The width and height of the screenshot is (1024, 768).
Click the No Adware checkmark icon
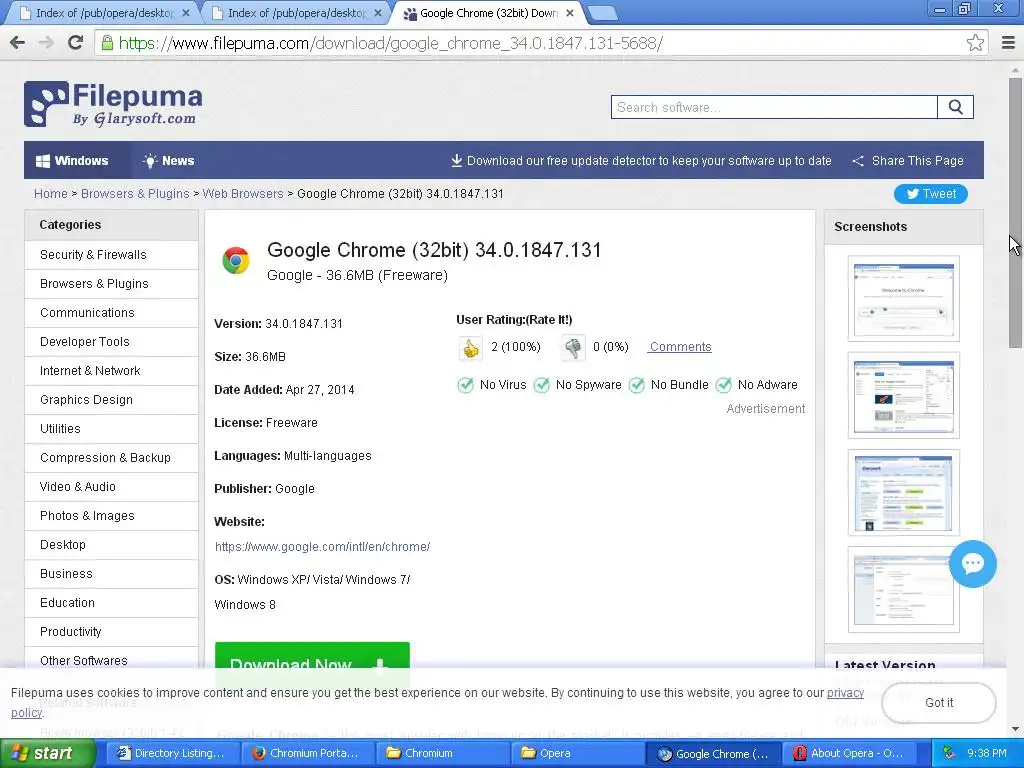(x=724, y=385)
